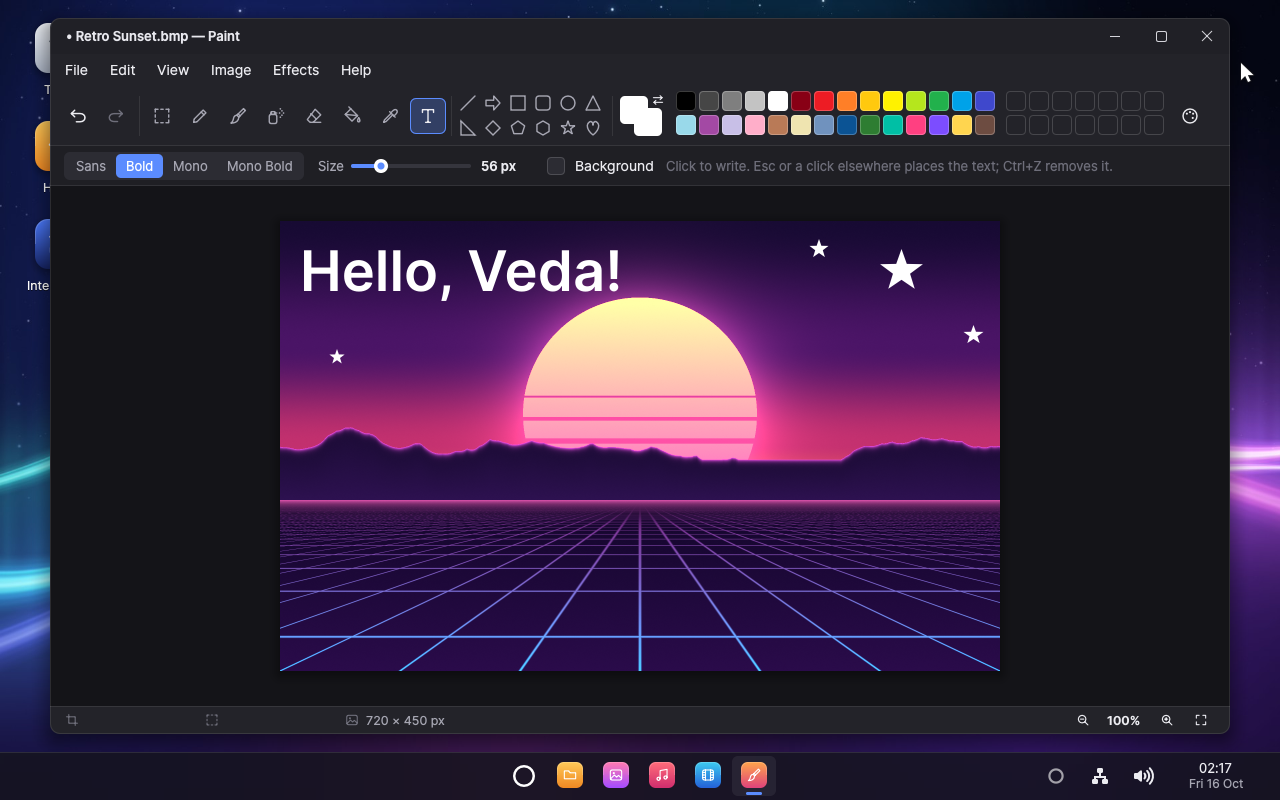Choose the Arrow shape
Viewport: 1280px width, 800px height.
click(493, 103)
